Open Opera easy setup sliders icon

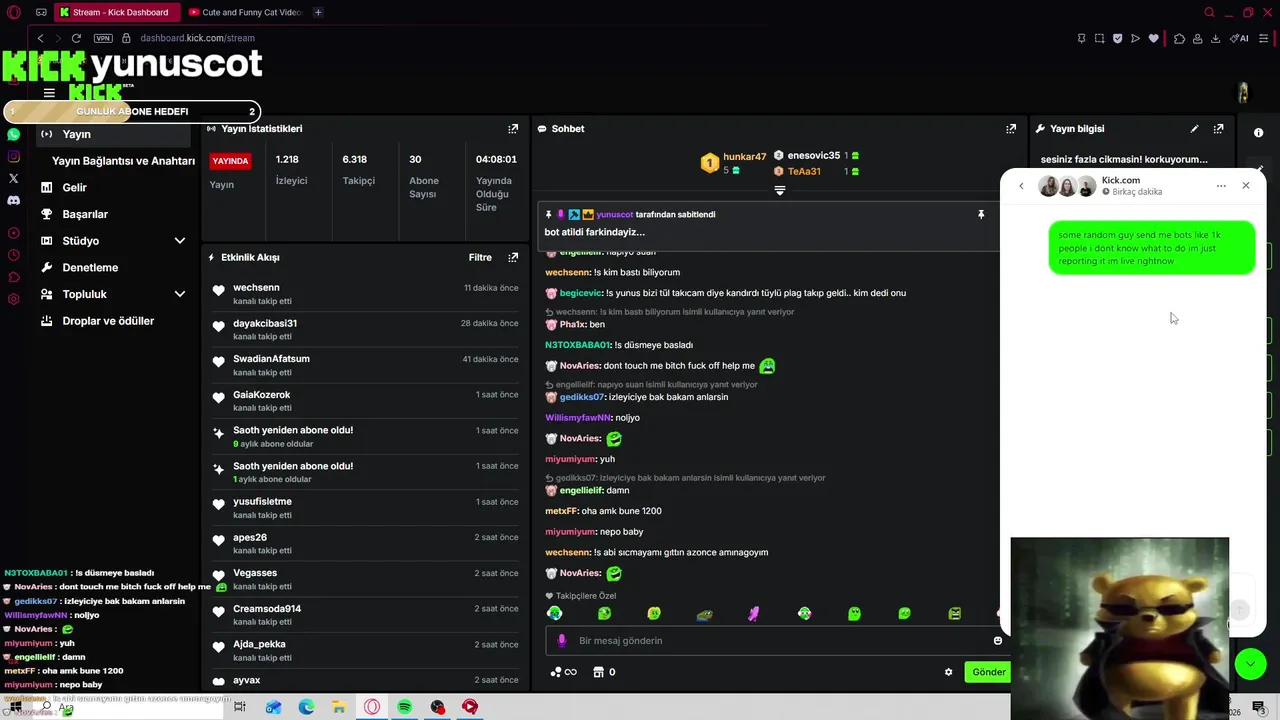[1265, 39]
